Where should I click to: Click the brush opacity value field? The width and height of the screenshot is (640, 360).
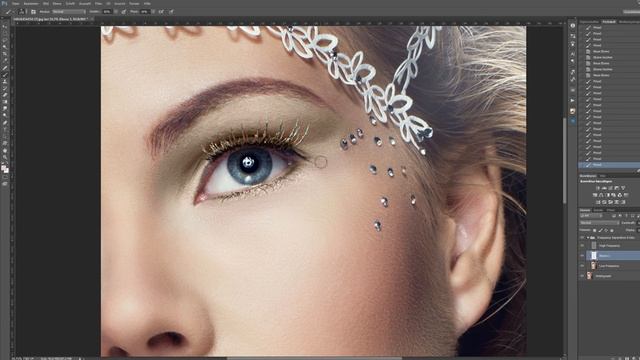pyautogui.click(x=107, y=11)
